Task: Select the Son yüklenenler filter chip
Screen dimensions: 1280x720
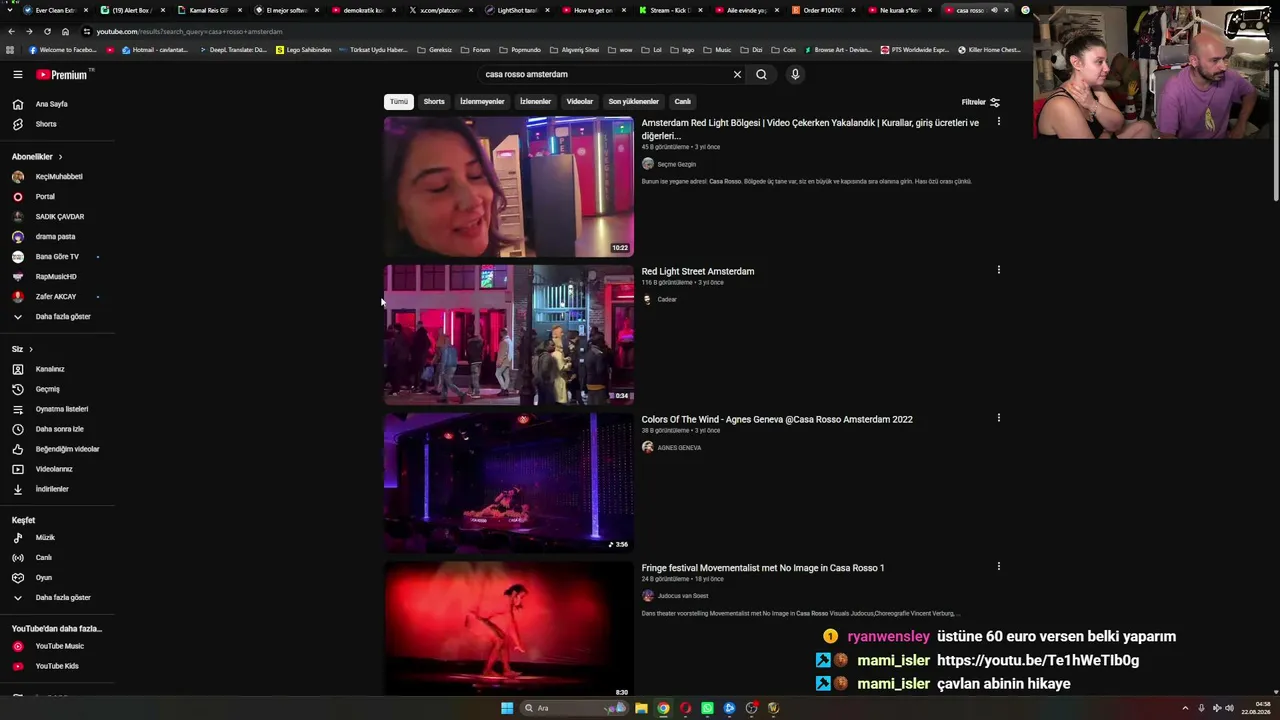Action: (x=634, y=102)
